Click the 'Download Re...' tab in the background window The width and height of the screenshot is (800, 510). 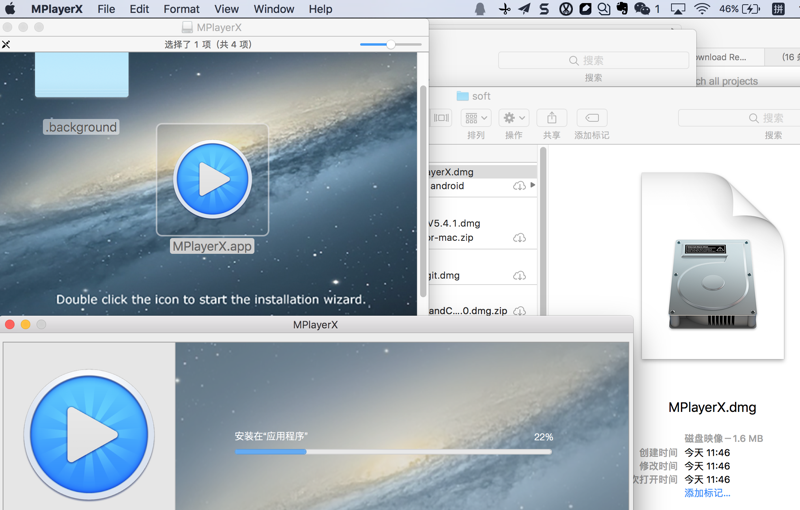coord(730,57)
